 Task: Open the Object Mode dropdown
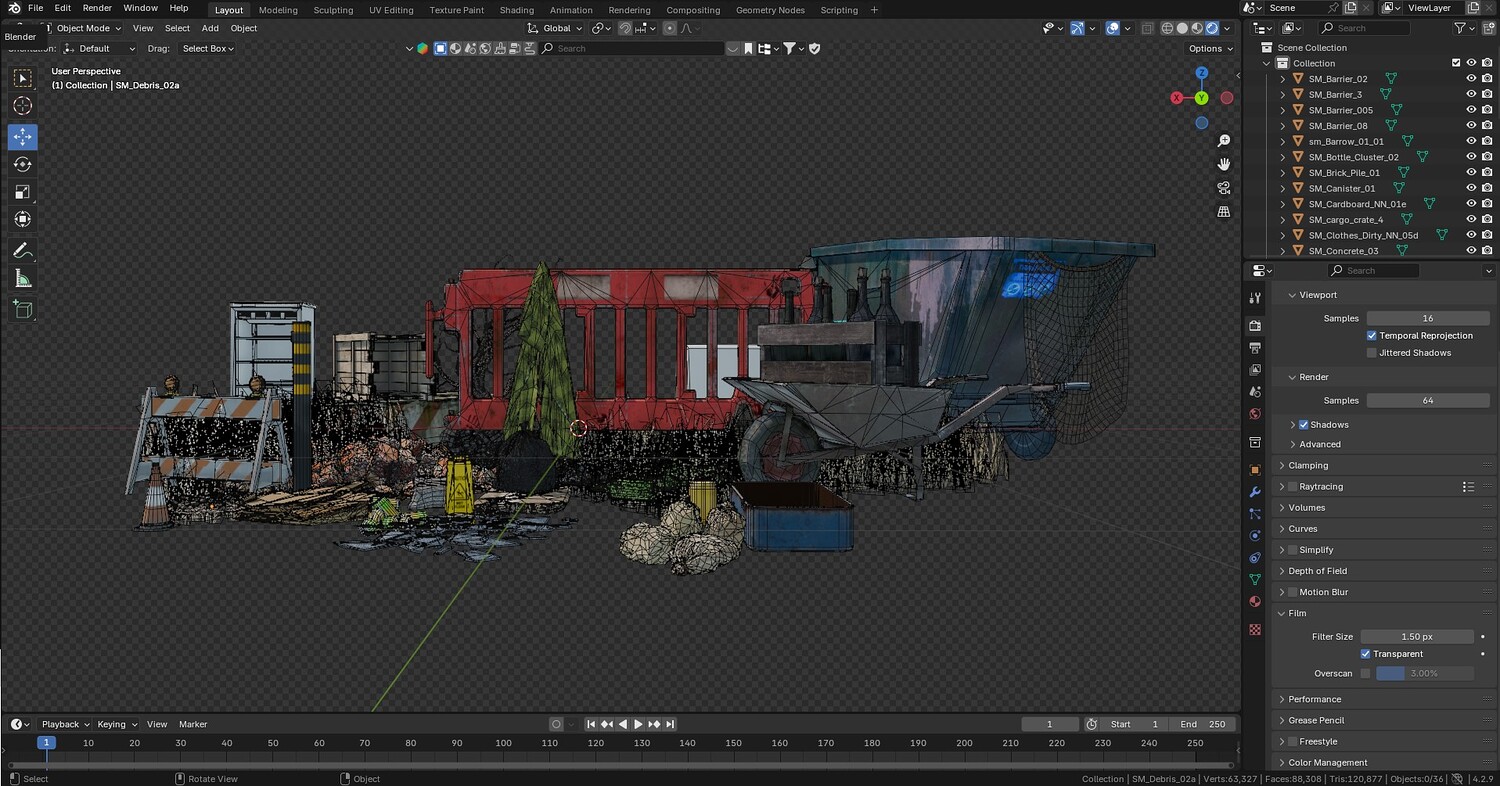click(82, 28)
